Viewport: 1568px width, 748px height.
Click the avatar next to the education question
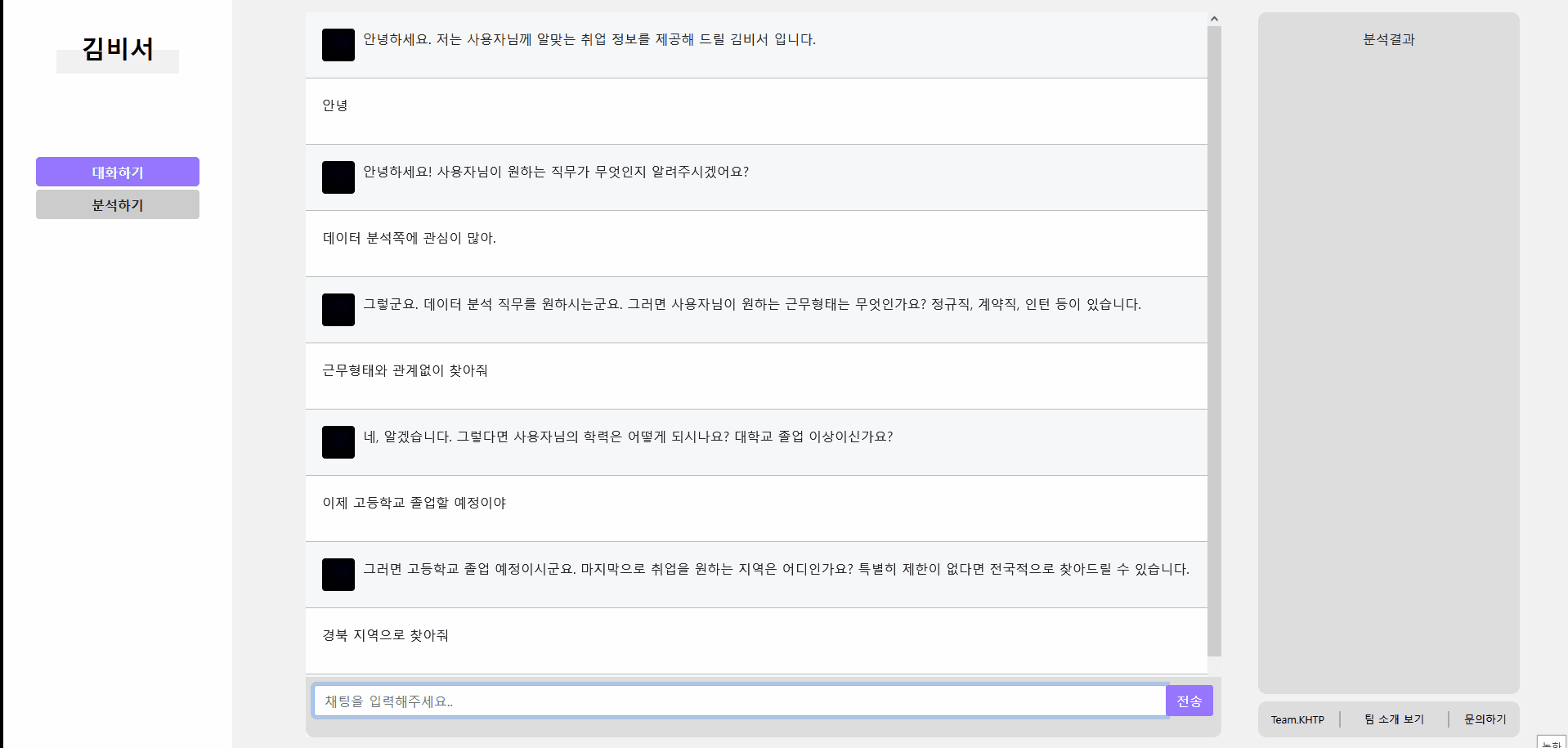point(338,442)
